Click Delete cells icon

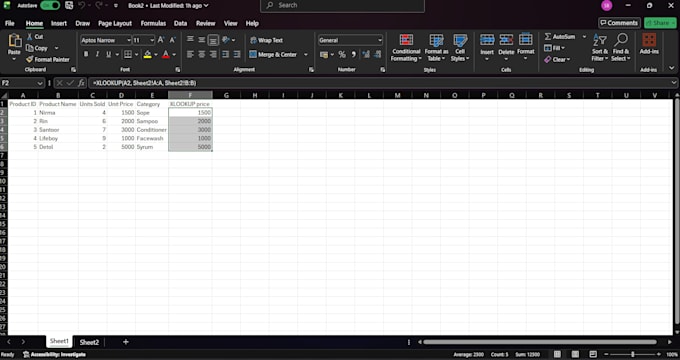coord(506,40)
